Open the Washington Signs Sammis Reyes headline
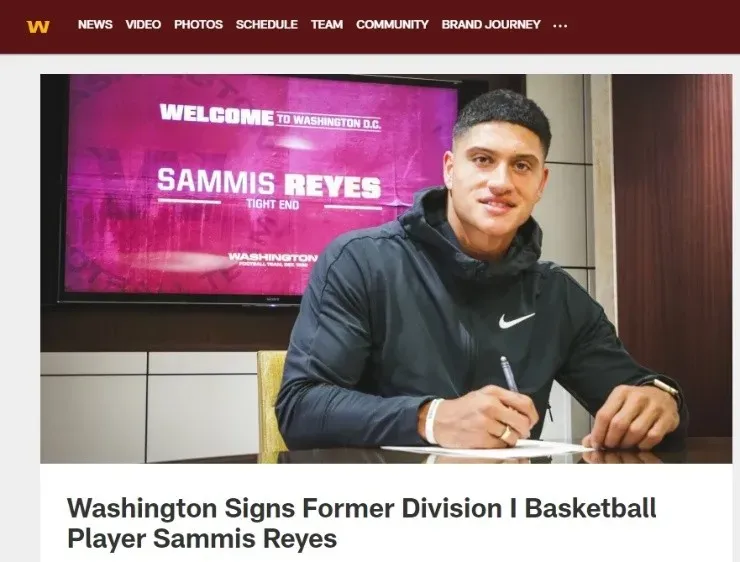This screenshot has width=740, height=562. click(362, 523)
